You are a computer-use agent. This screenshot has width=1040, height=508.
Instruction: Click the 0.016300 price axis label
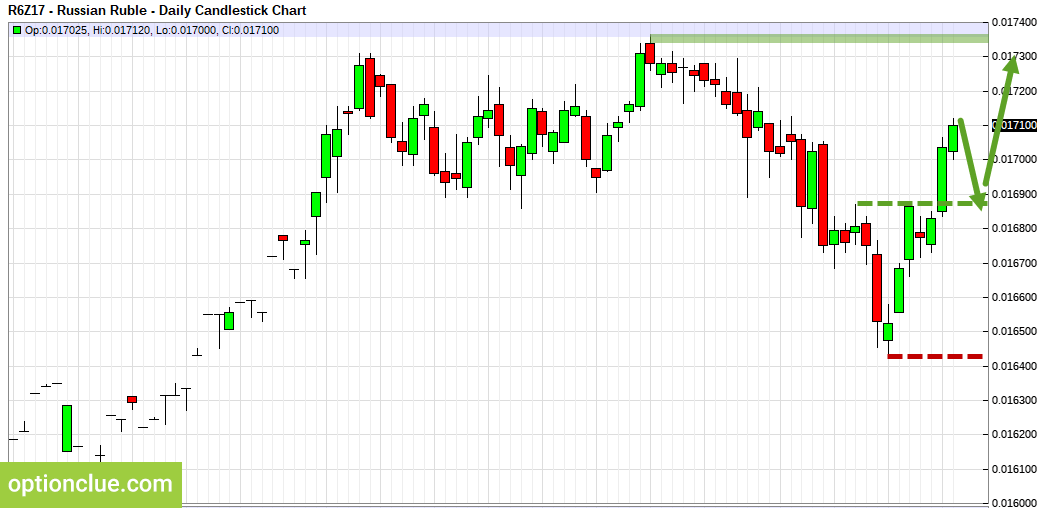click(x=1014, y=400)
